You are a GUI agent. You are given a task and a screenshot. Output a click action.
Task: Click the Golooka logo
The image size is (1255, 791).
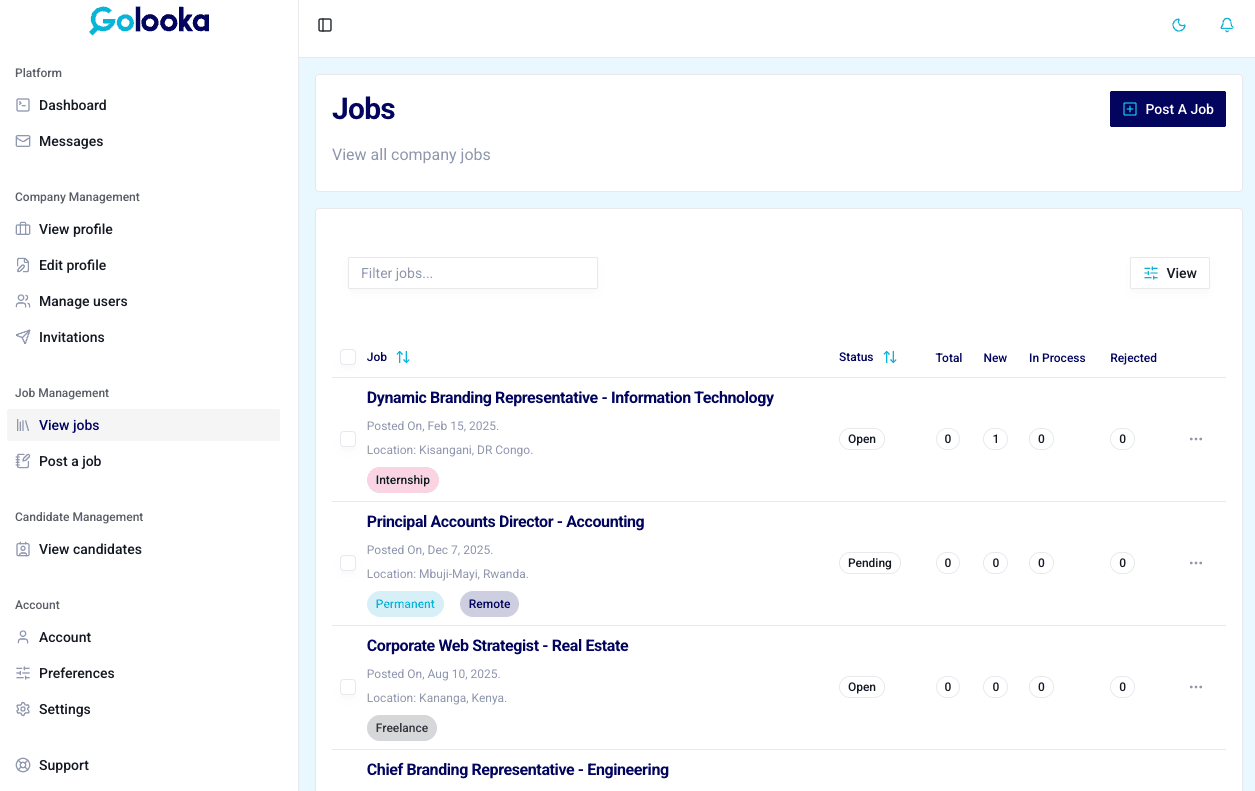coord(149,21)
